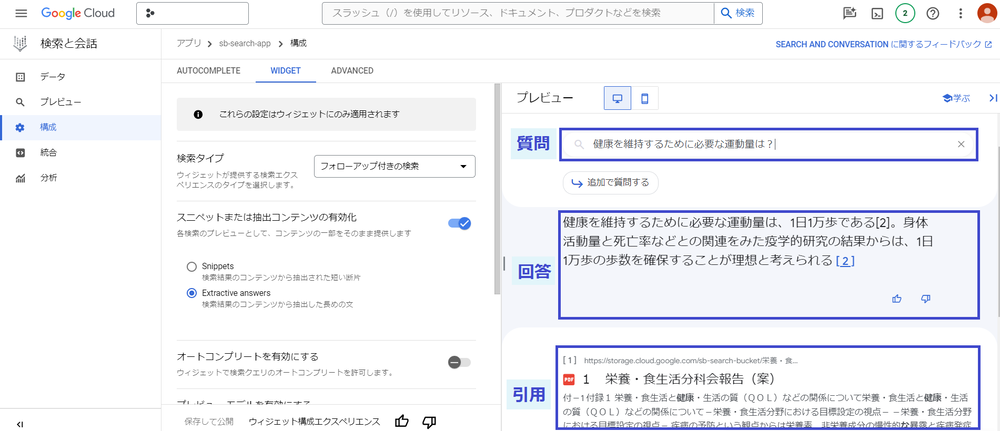This screenshot has width=1000, height=431.
Task: Open the help question mark icon
Action: click(x=932, y=13)
